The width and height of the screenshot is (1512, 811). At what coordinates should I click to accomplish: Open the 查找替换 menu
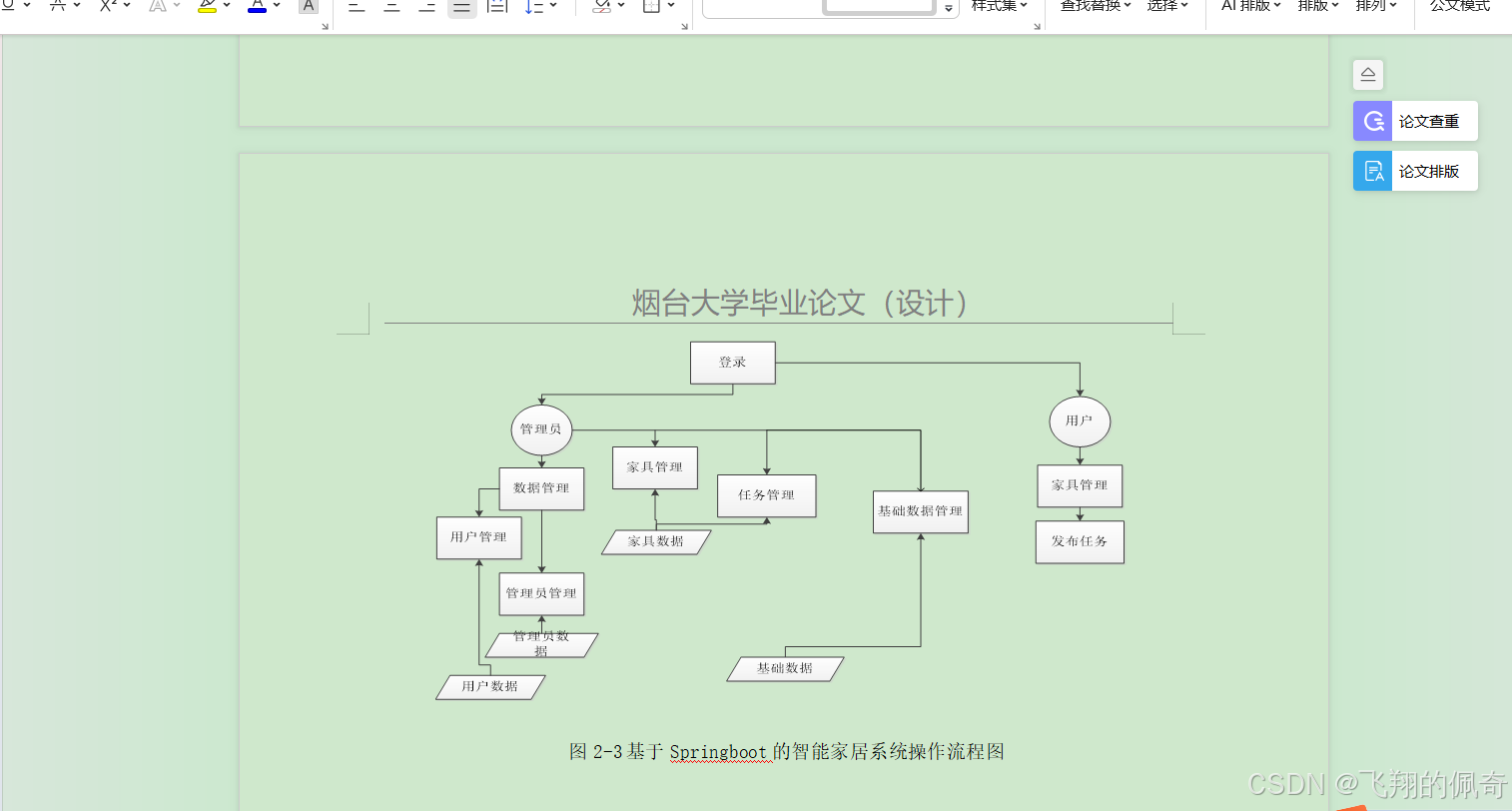tap(1096, 5)
